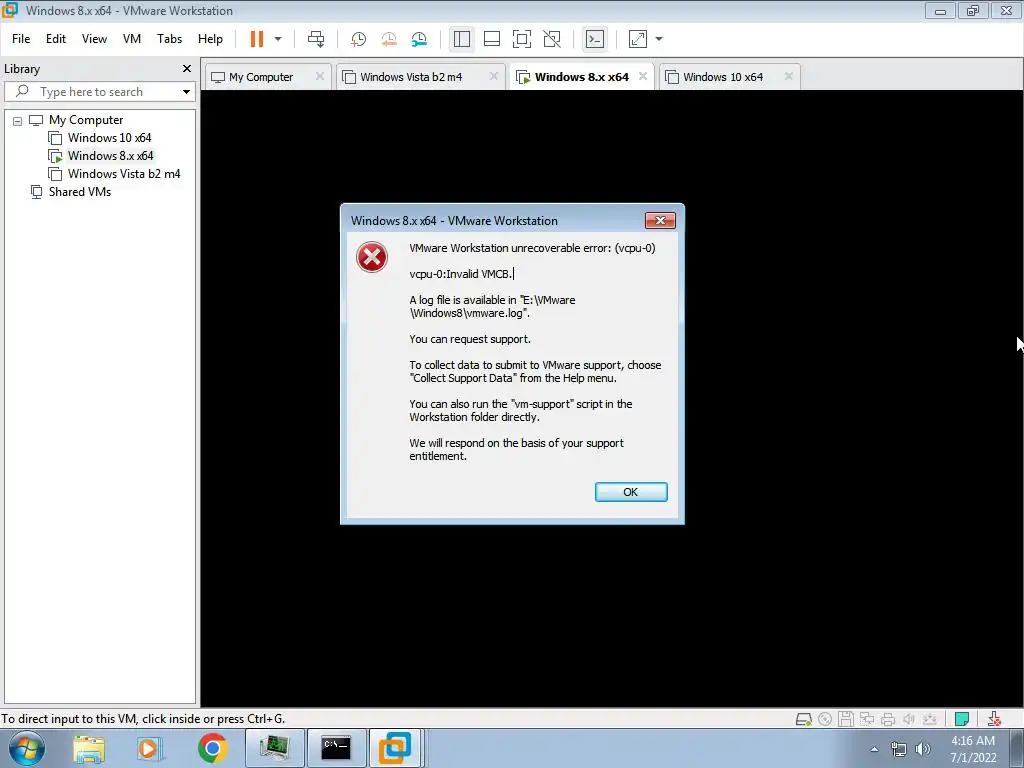
Task: Click the USB device status bar icon
Action: tap(929, 719)
